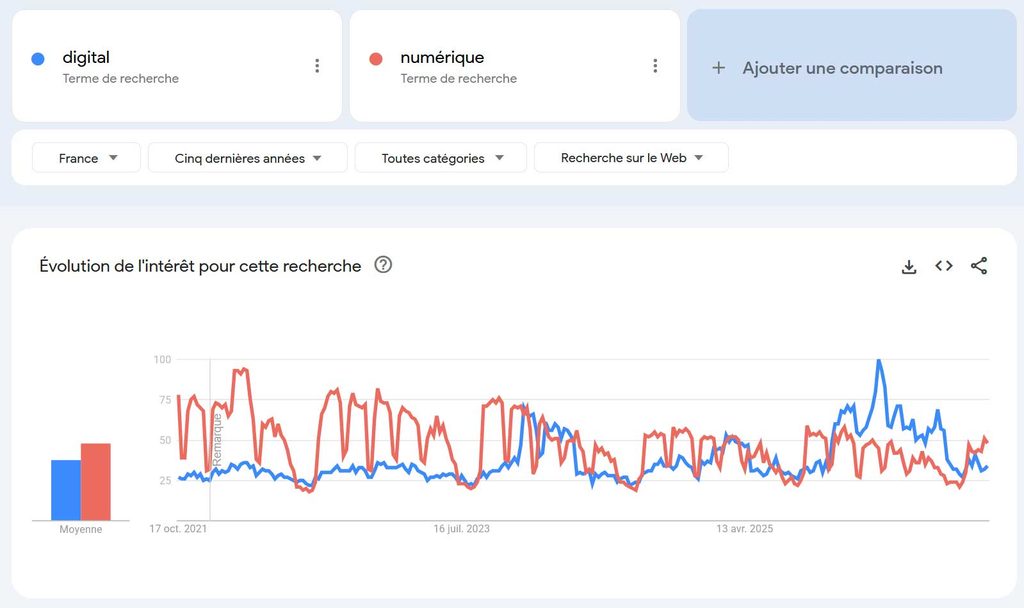This screenshot has height=608, width=1024.
Task: Edit the digital search term
Action: click(86, 57)
